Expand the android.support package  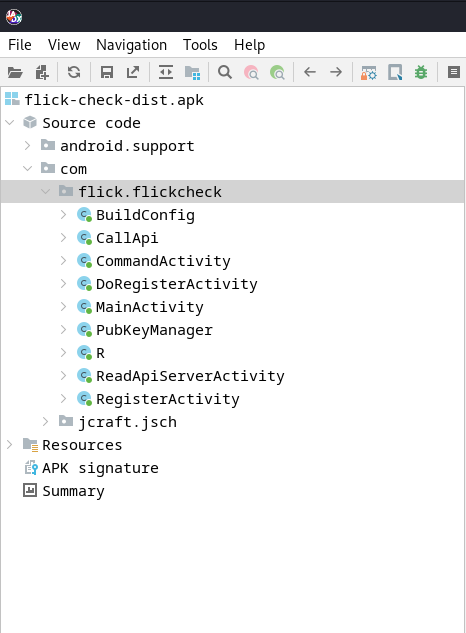tap(27, 145)
